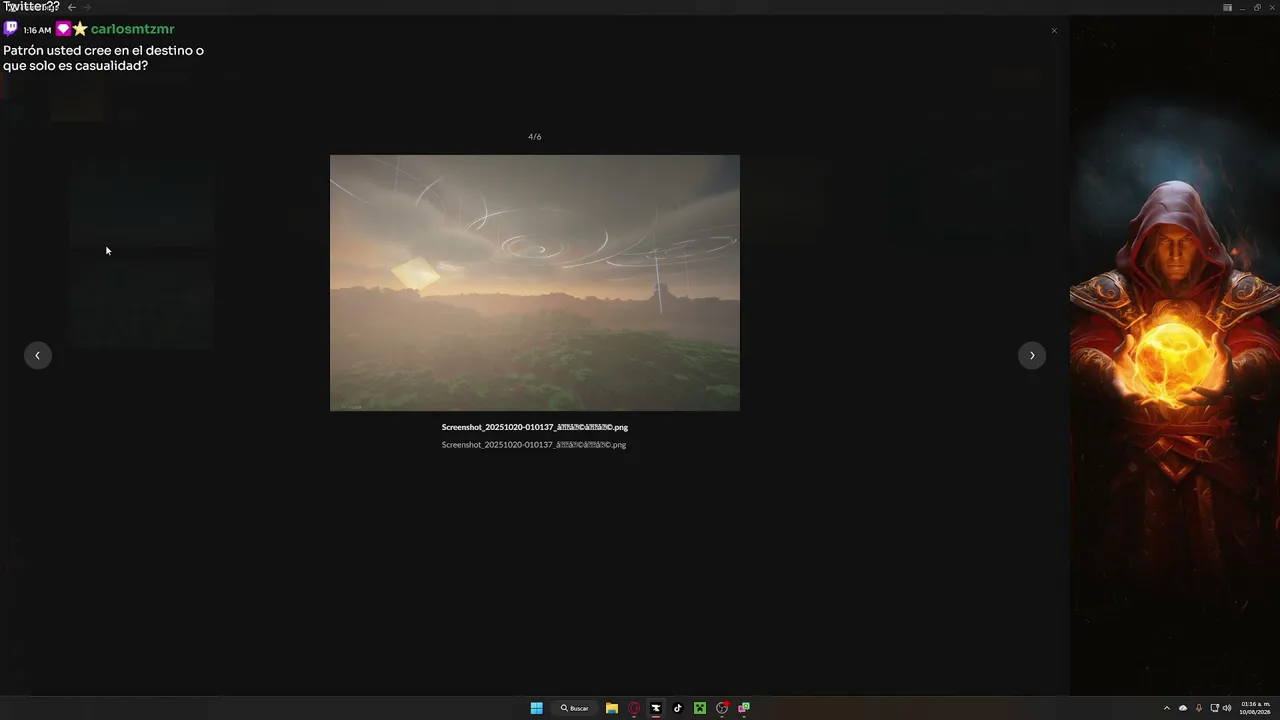The image size is (1280, 720).
Task: Click the 1:16 AM chat timestamp
Action: 37,30
